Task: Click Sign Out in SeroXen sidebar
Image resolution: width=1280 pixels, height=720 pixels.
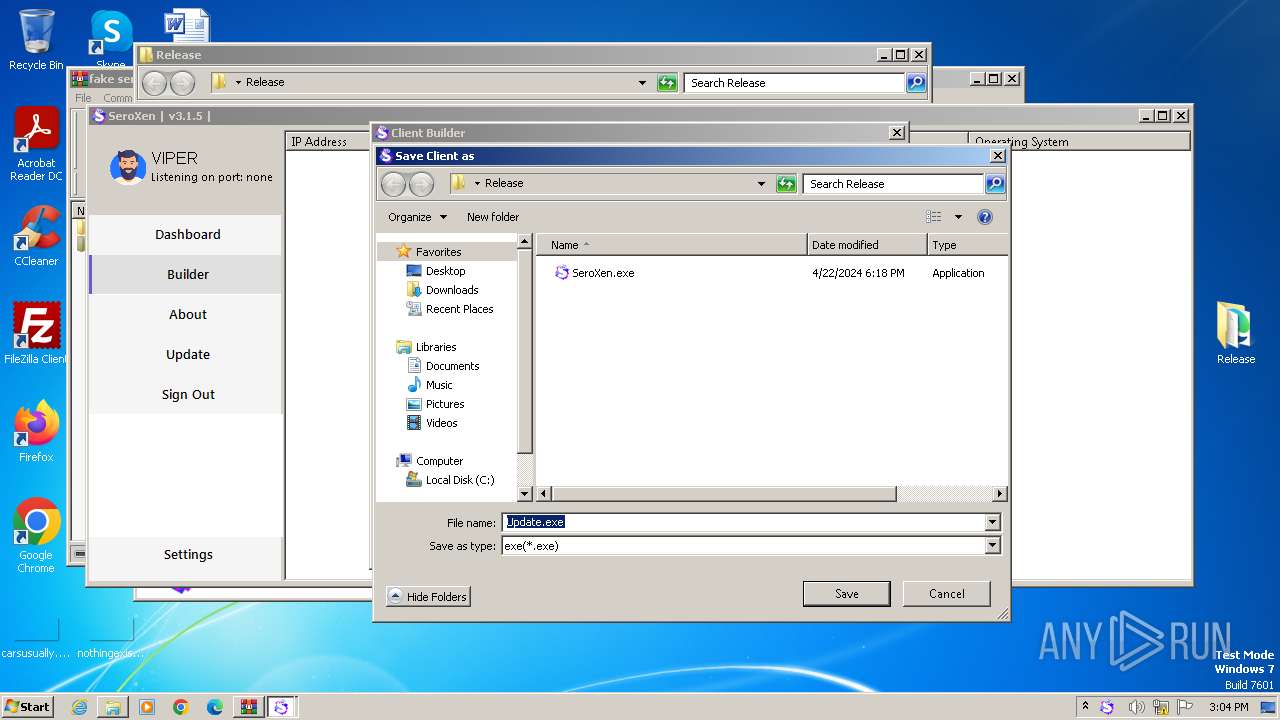Action: coord(187,395)
